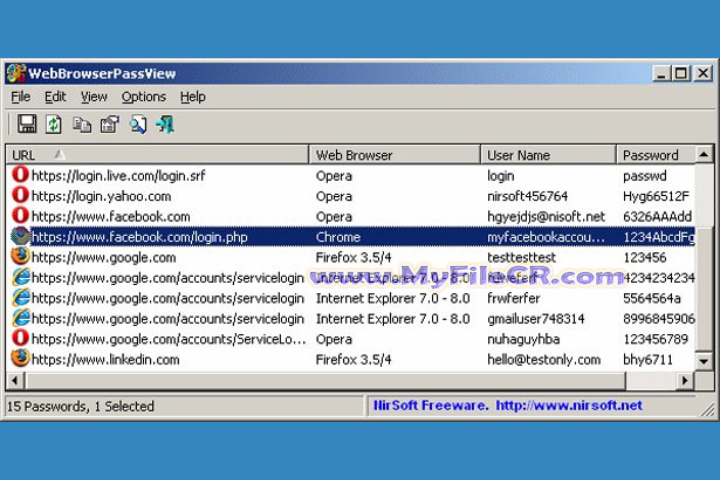Screen dimensions: 720x480
Task: Click the Save Selected Items floppy icon
Action: [27, 124]
